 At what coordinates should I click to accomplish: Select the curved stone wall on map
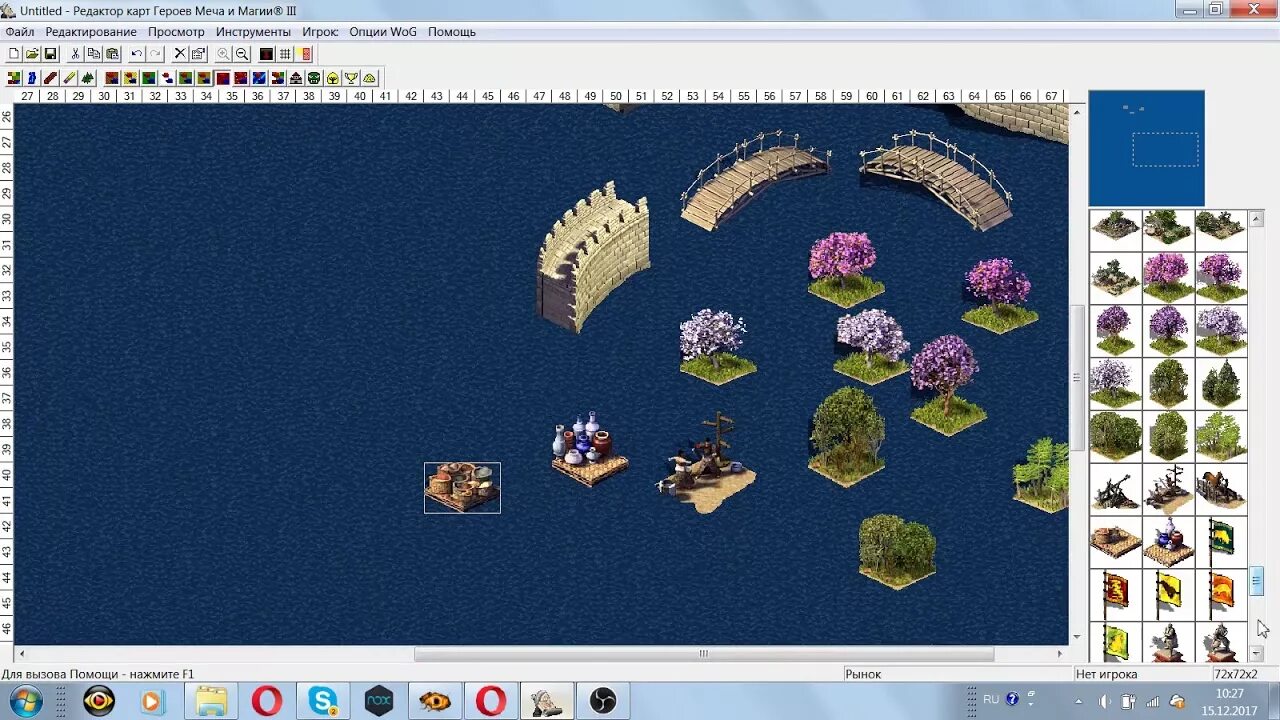click(594, 257)
